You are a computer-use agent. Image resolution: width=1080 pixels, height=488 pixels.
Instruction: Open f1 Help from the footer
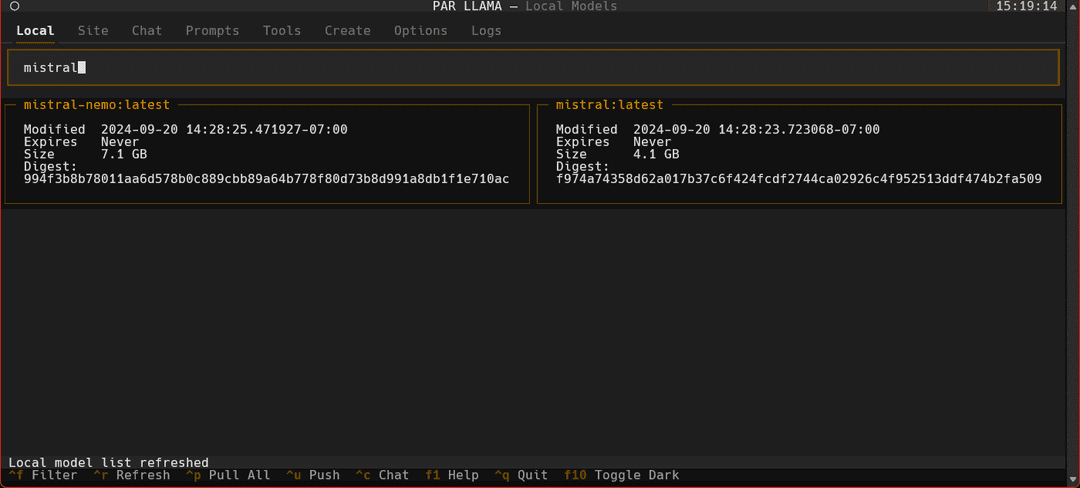[x=452, y=475]
